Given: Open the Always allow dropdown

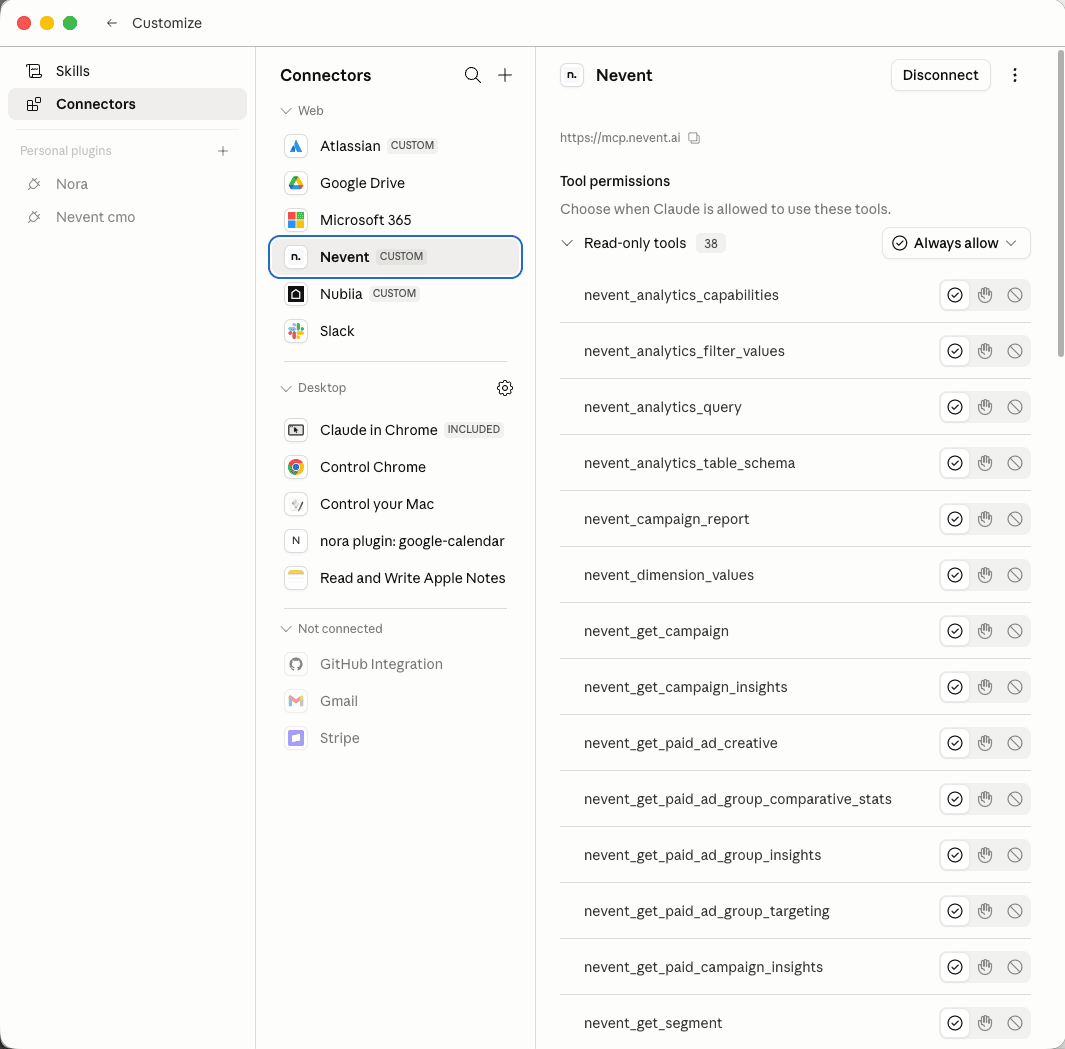Looking at the screenshot, I should [956, 243].
